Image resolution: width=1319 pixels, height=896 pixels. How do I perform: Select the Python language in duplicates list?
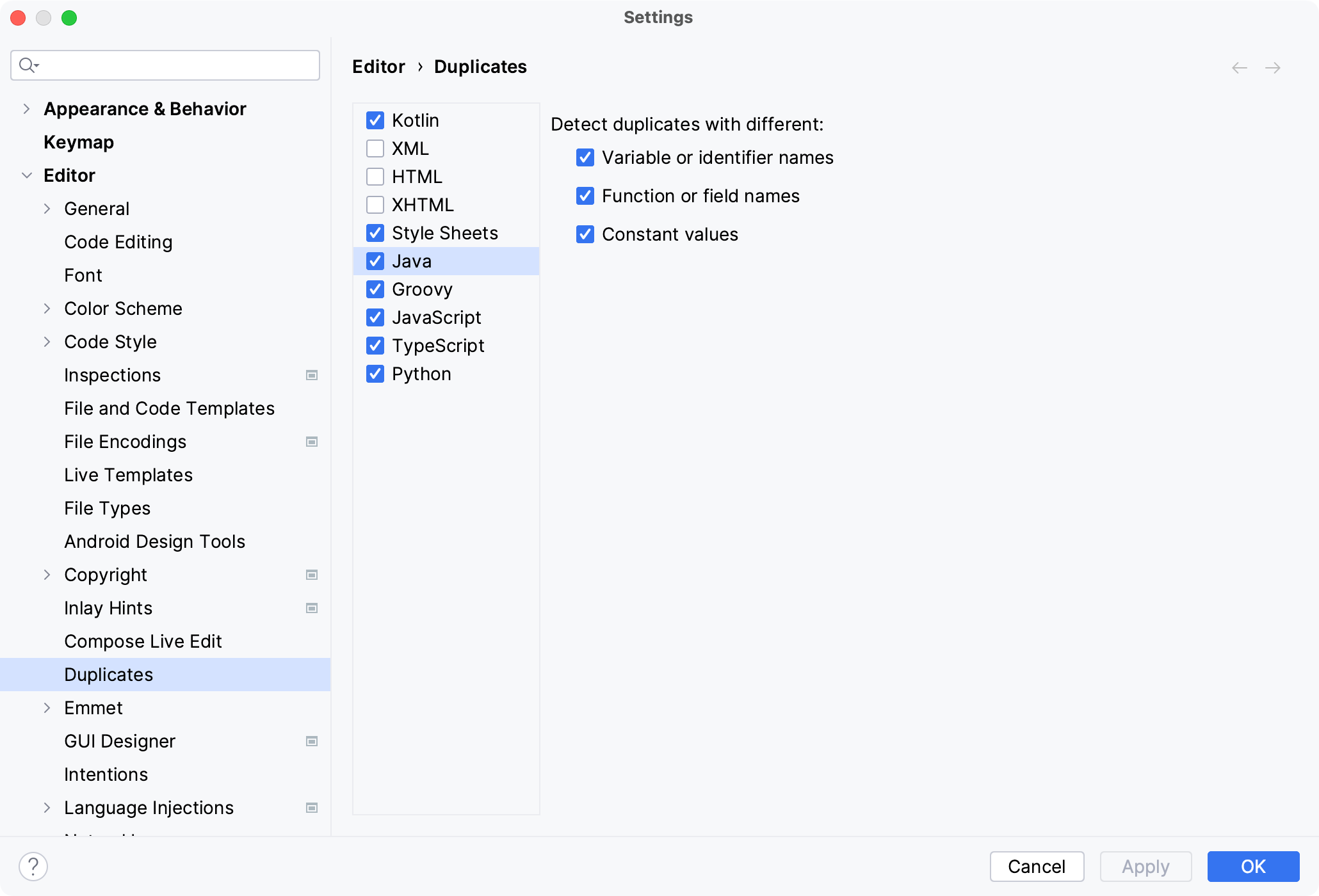tap(421, 373)
